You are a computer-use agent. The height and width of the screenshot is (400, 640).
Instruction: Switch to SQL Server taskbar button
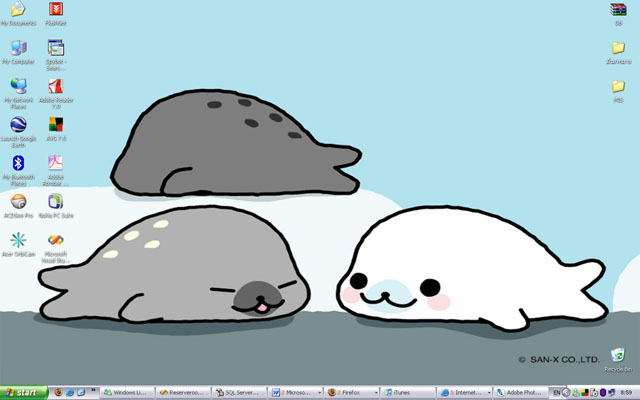(x=240, y=393)
